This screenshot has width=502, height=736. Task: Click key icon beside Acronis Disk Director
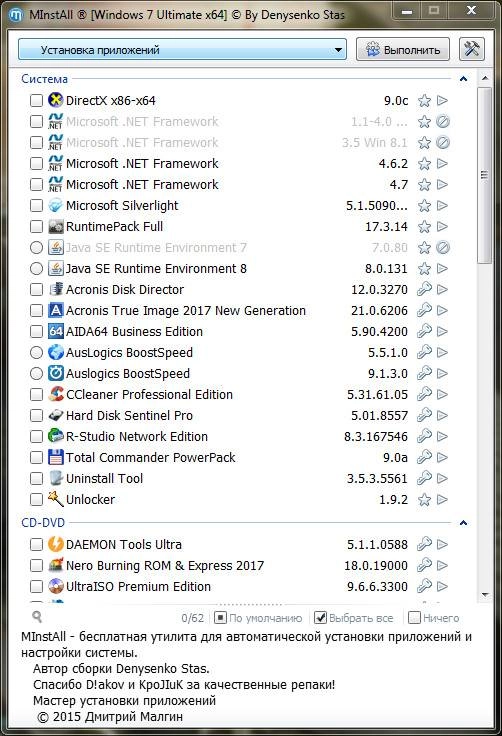coord(425,289)
